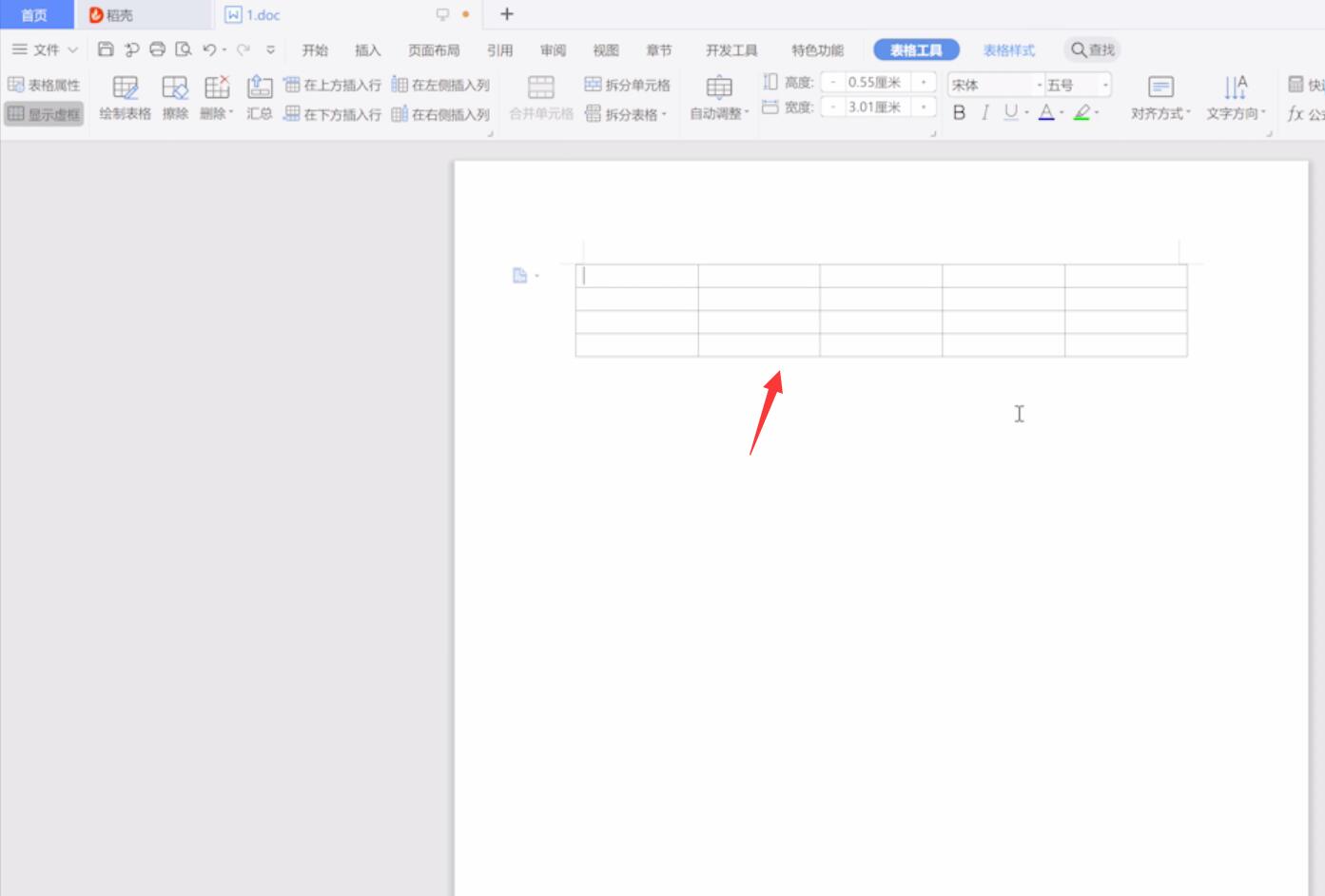Open the 审阅 Review tab
This screenshot has height=896, width=1325.
[553, 50]
